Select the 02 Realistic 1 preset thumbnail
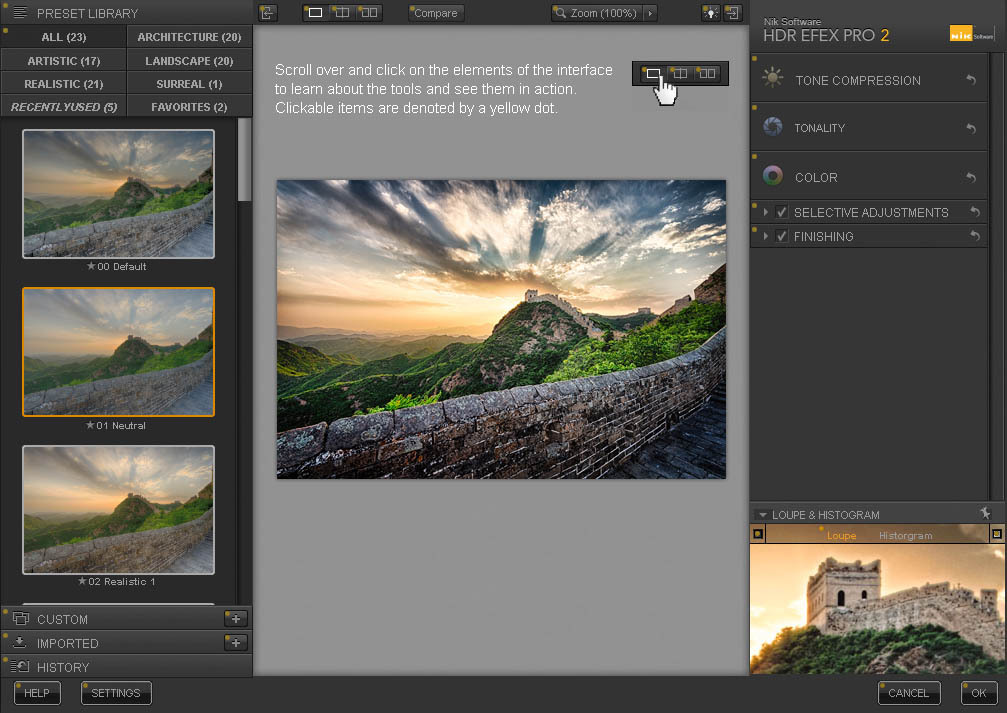Viewport: 1007px width, 713px height. click(x=118, y=510)
